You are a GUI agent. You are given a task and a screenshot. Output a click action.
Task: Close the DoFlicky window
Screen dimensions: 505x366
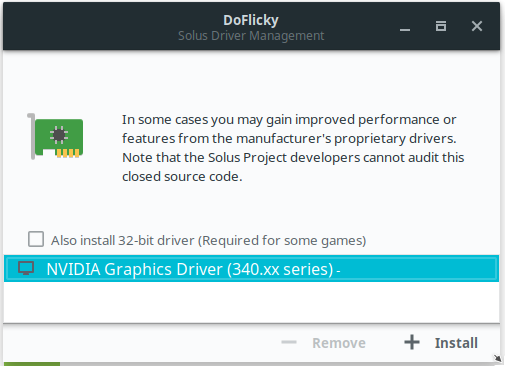click(477, 26)
